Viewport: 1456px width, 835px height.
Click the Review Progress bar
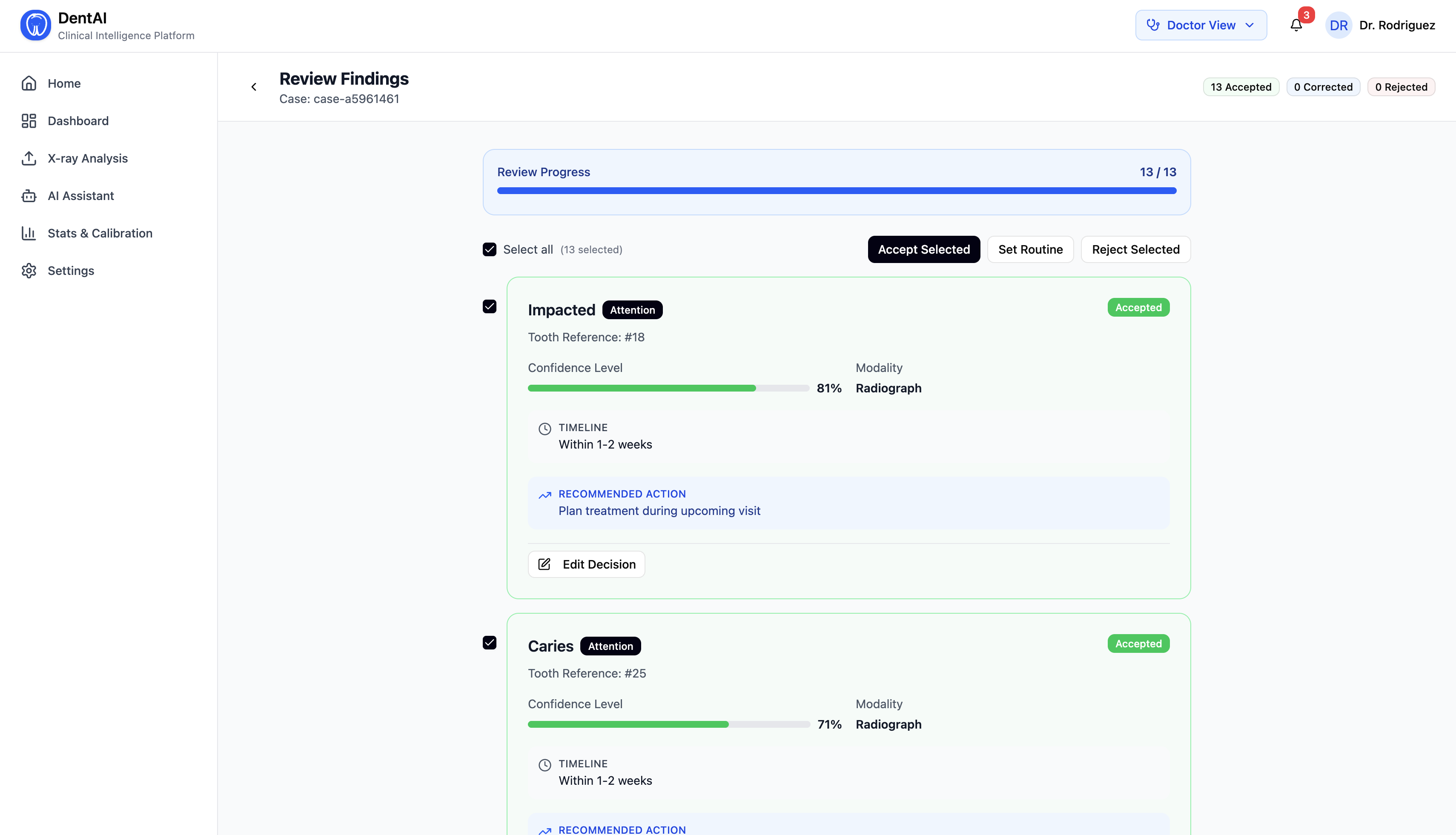[x=837, y=190]
